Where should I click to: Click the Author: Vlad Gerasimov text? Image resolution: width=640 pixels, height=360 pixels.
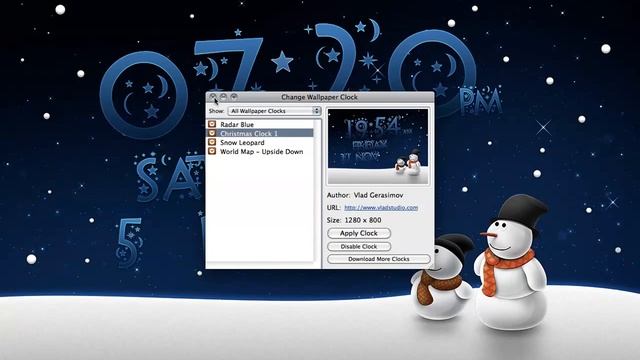click(365, 195)
